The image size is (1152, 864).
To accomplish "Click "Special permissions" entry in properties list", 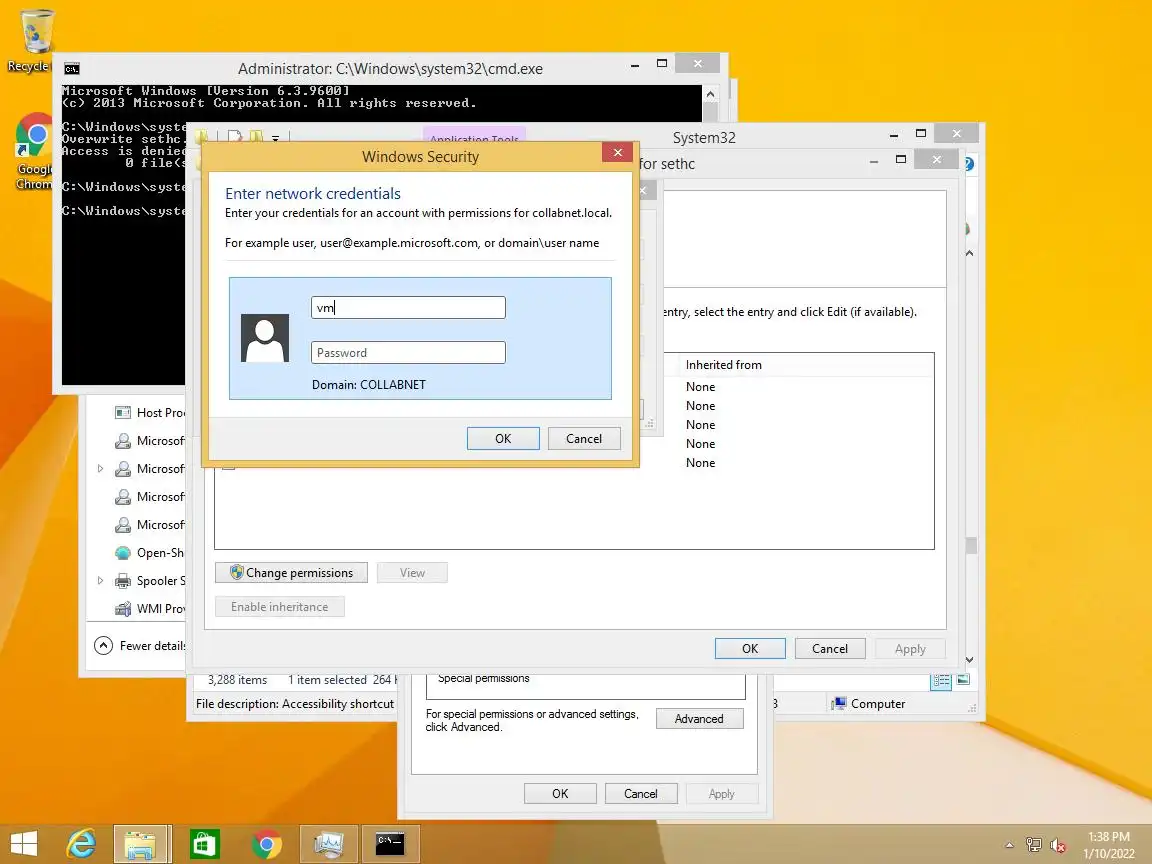I will (x=483, y=678).
